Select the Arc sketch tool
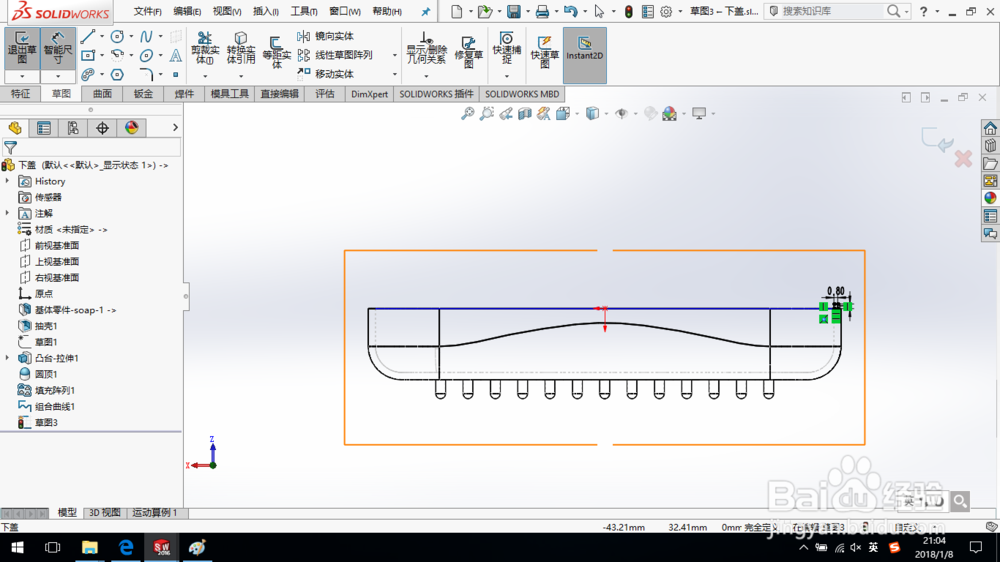The width and height of the screenshot is (1000, 562). (x=117, y=55)
